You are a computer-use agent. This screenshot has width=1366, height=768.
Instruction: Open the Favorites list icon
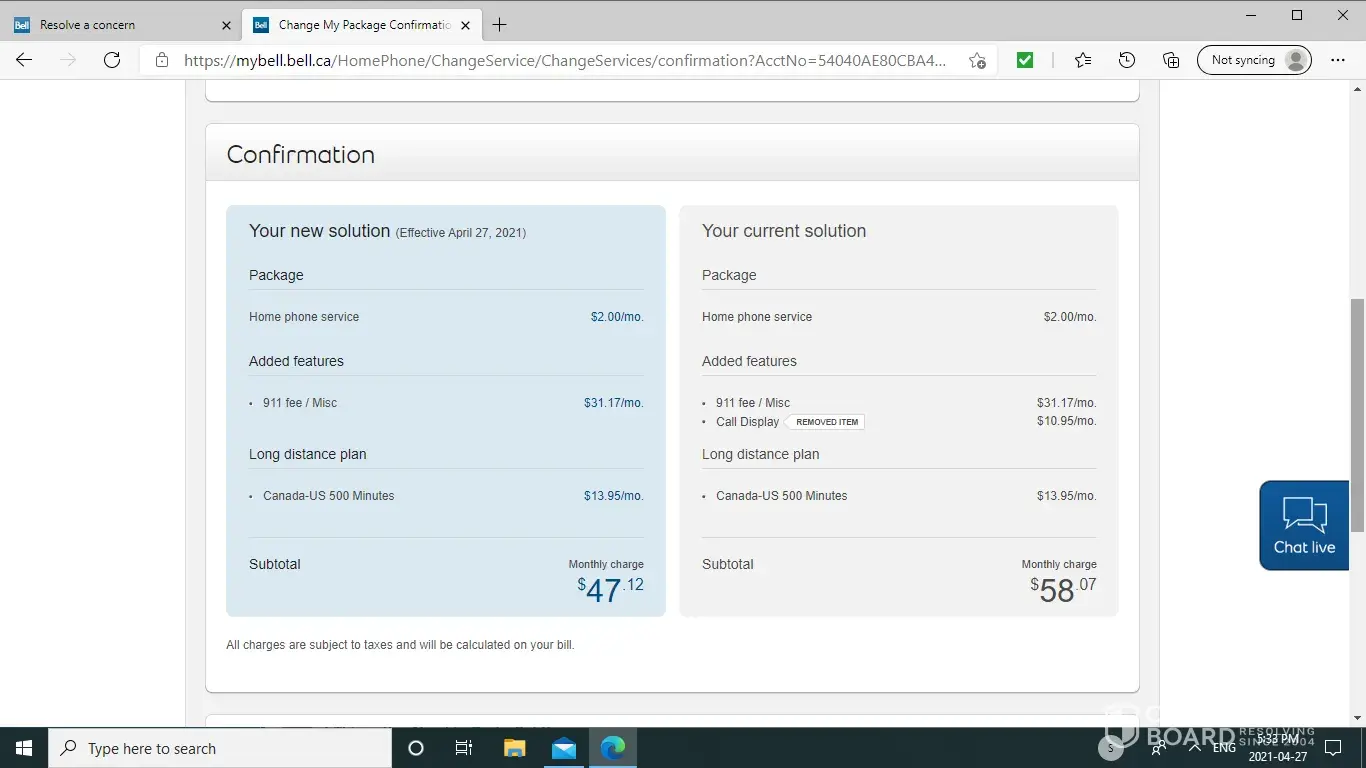click(1083, 60)
